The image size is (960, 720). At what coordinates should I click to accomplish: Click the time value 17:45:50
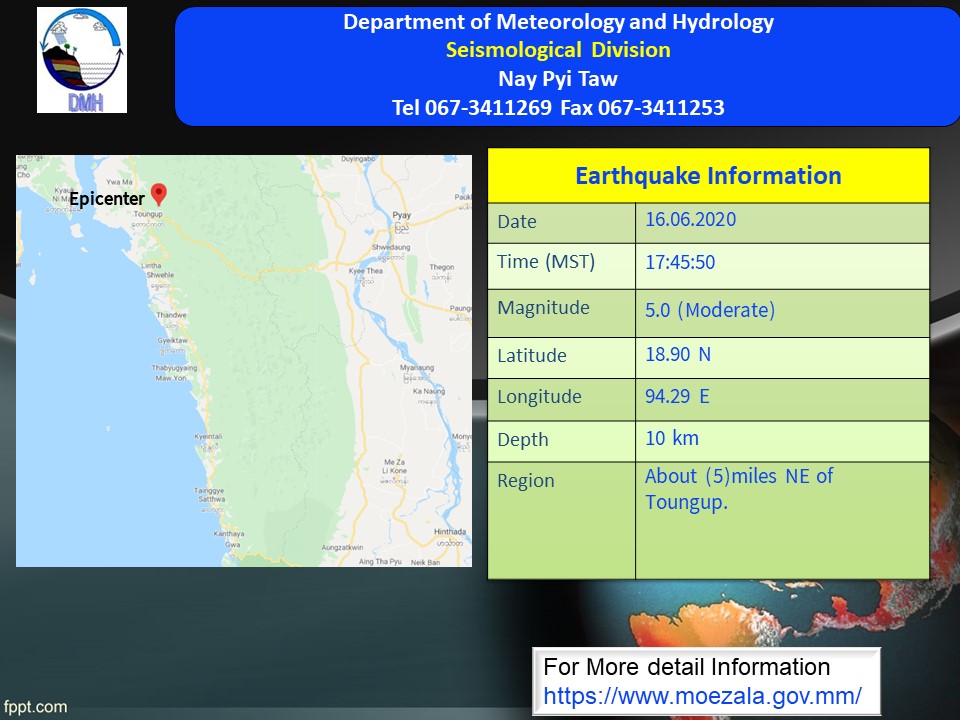680,262
